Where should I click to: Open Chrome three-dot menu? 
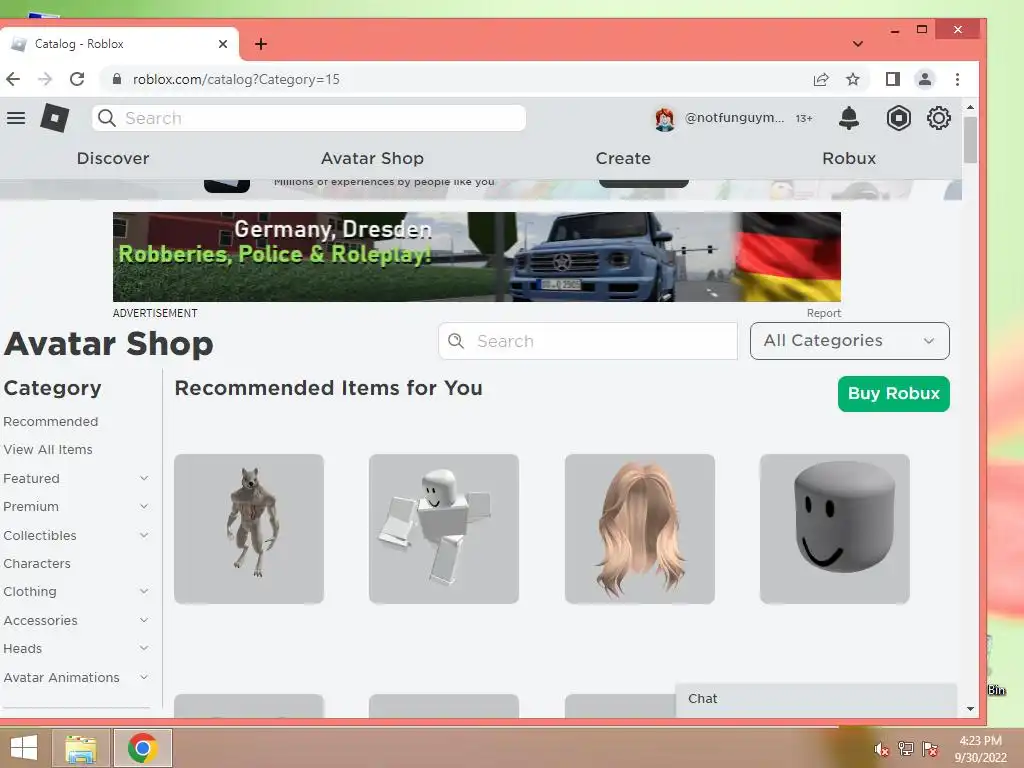957,79
